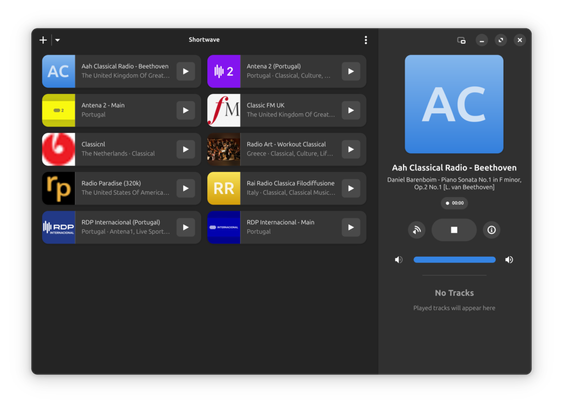Select the Radio Paradise (320k) station name

pyautogui.click(x=111, y=183)
